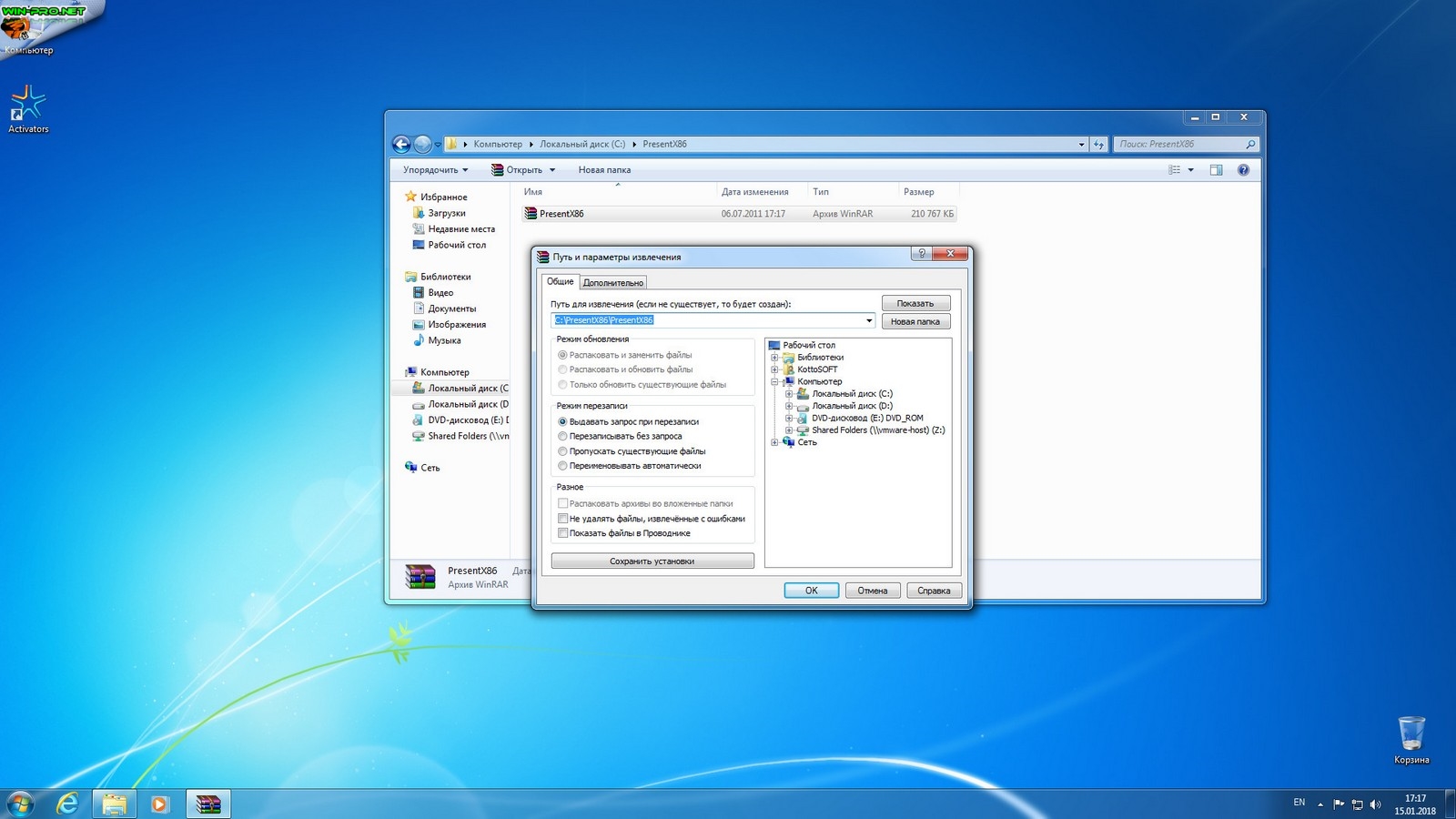
Task: Enable 'Показать файлы в Проводнике' checkbox
Action: (x=562, y=533)
